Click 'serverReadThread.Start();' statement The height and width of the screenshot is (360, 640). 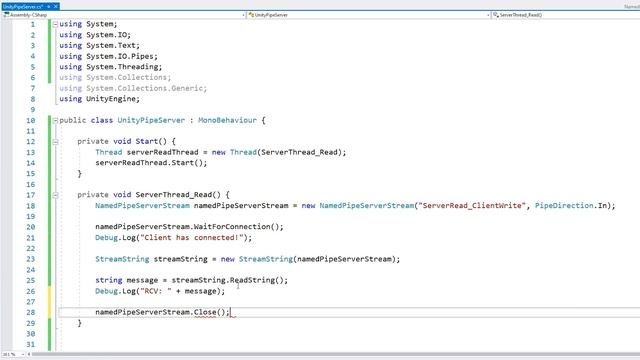click(x=151, y=163)
